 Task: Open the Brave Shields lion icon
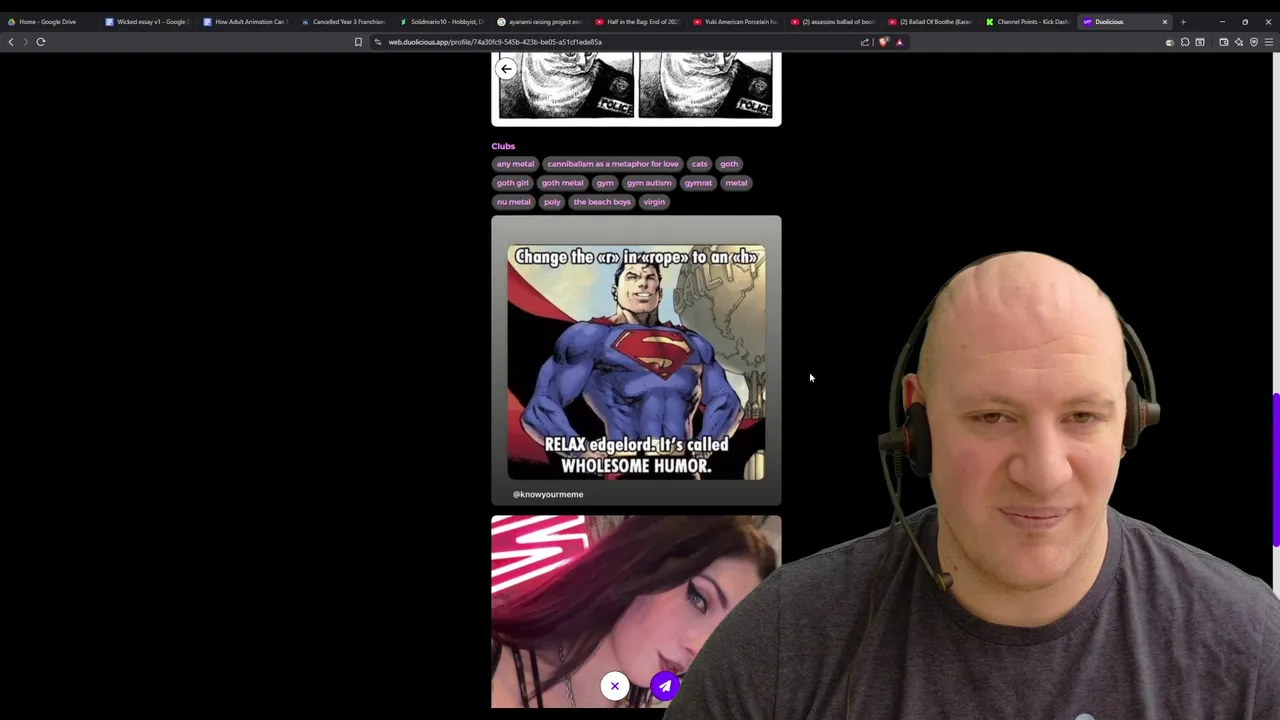click(x=883, y=42)
